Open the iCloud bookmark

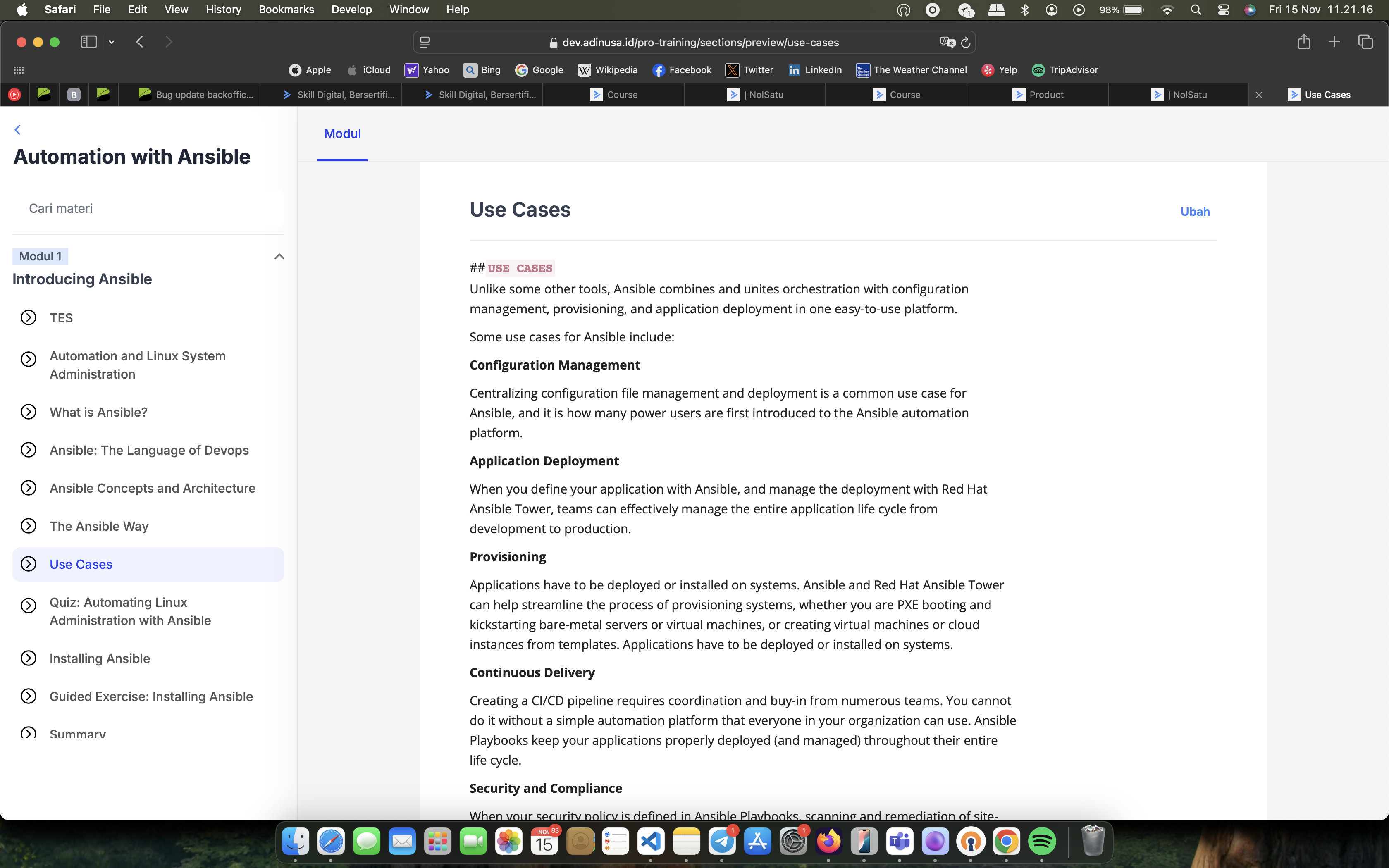click(x=368, y=70)
